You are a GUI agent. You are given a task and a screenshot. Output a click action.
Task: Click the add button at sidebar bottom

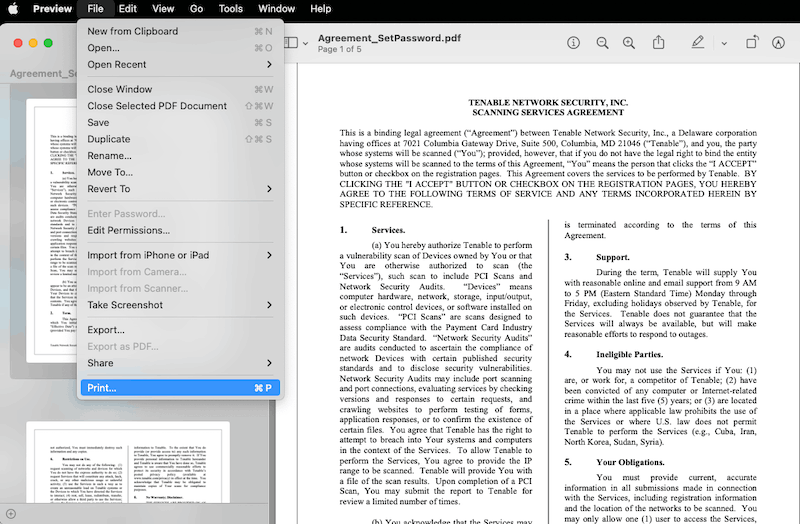pos(10,514)
